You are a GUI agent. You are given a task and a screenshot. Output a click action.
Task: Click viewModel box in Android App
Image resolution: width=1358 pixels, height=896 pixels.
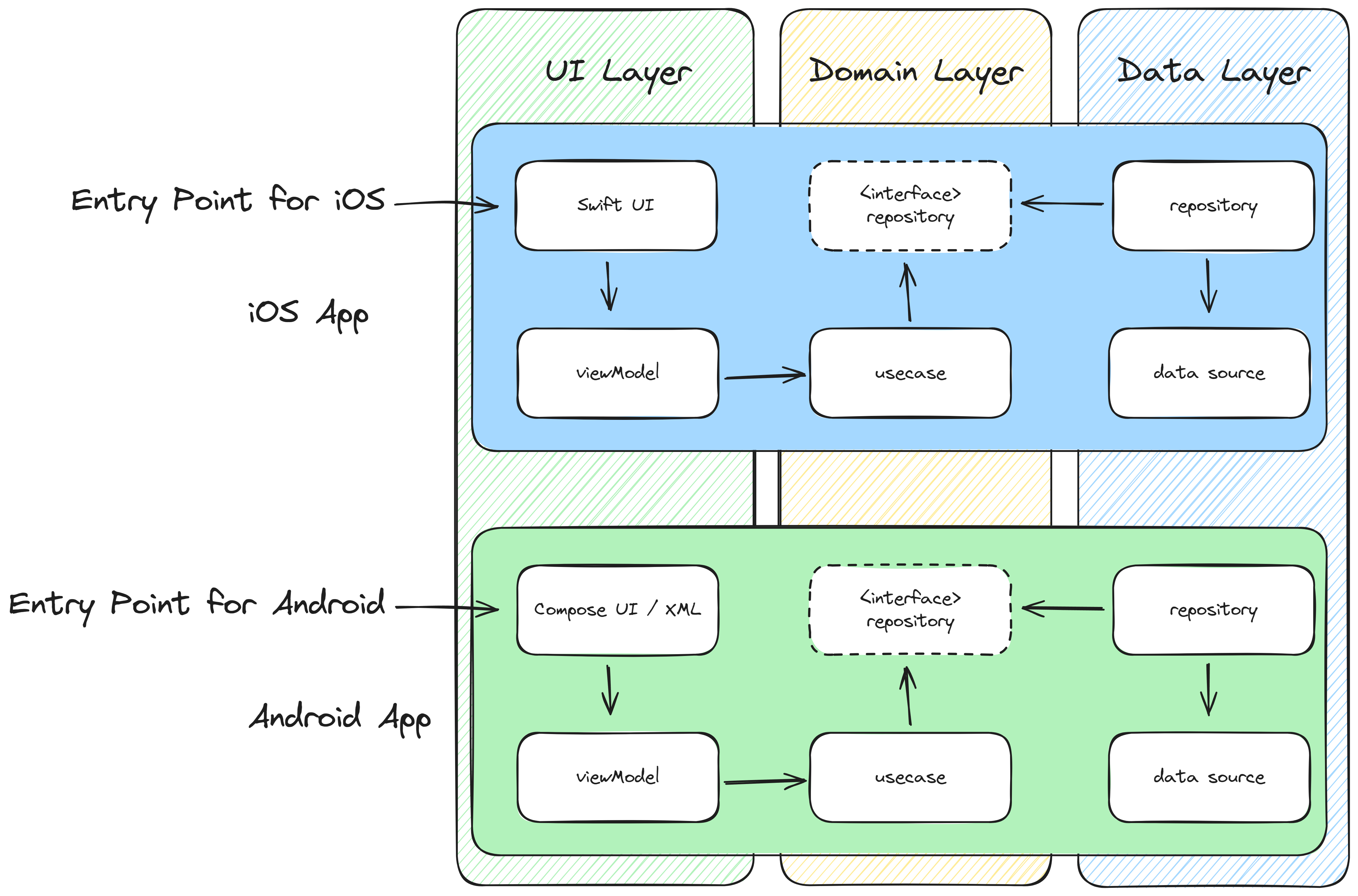pos(618,777)
